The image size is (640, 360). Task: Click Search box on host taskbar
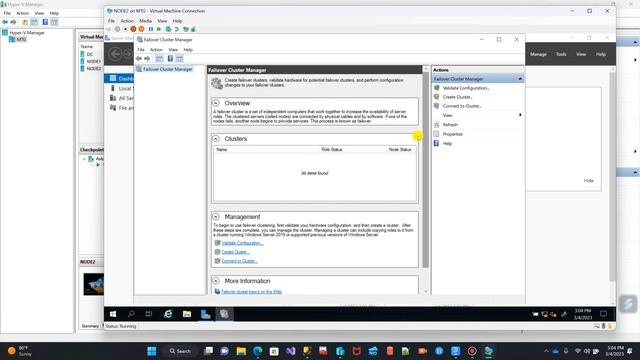[x=180, y=351]
